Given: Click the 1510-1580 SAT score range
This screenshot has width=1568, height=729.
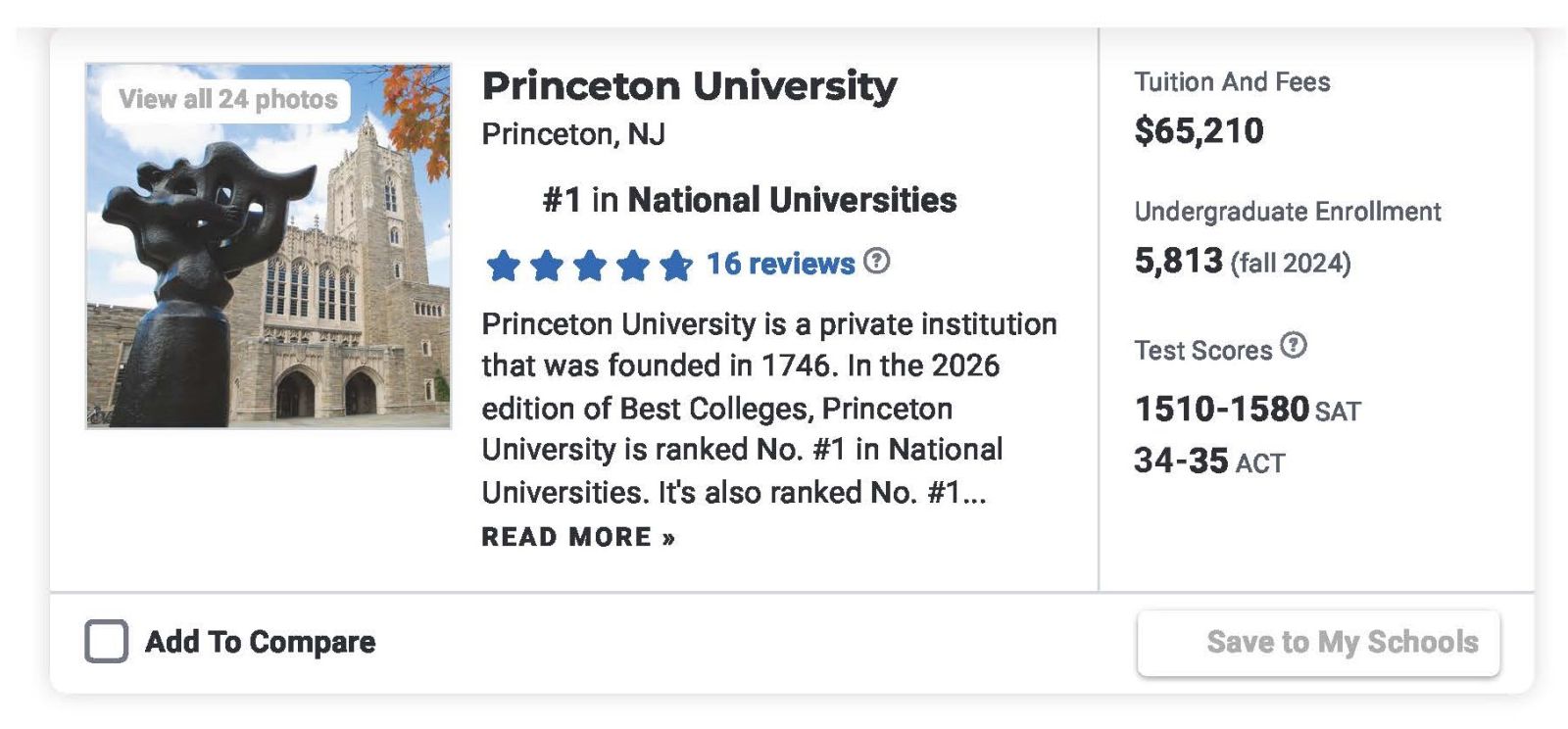Looking at the screenshot, I should (1221, 409).
